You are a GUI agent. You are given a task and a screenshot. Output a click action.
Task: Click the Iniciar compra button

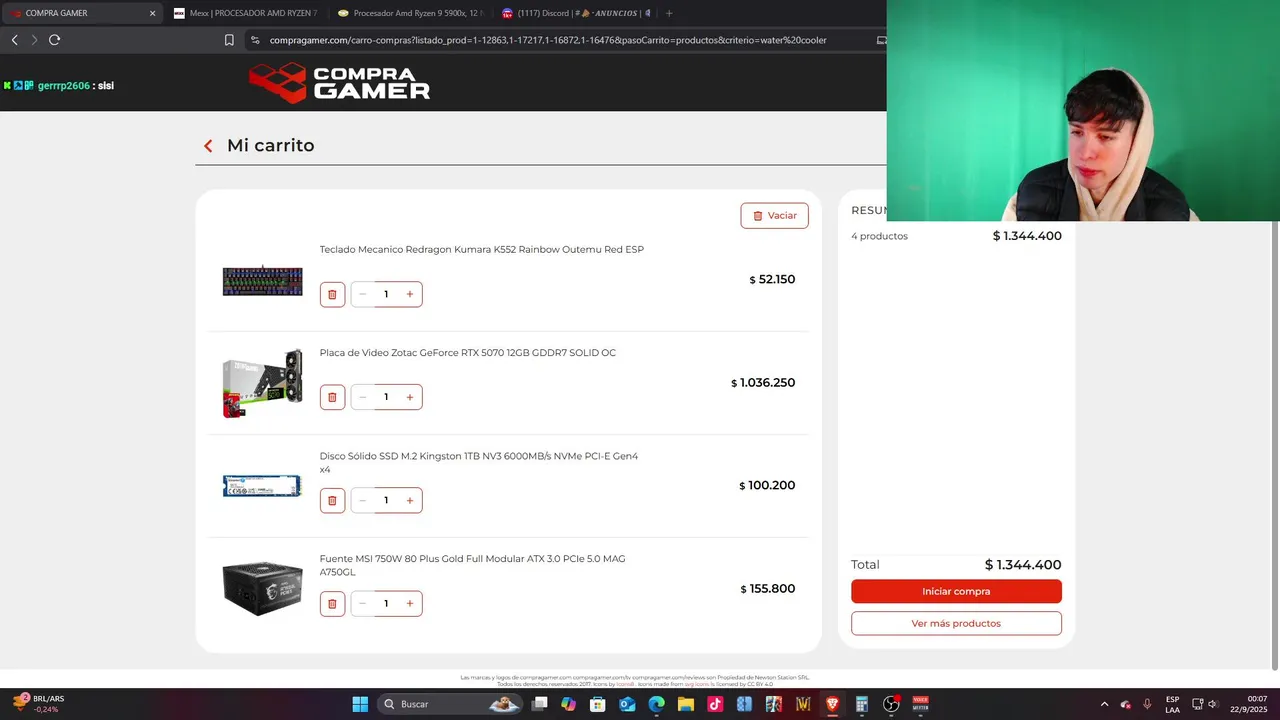[x=956, y=591]
